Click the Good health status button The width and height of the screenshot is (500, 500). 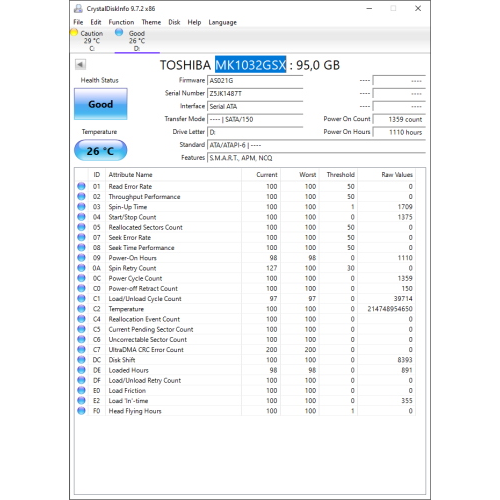(101, 104)
